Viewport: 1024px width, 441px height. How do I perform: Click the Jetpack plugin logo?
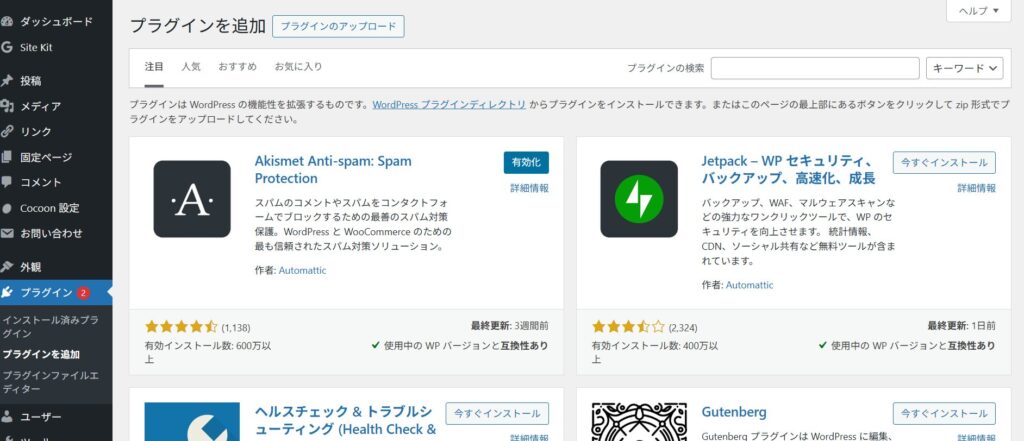tap(639, 199)
